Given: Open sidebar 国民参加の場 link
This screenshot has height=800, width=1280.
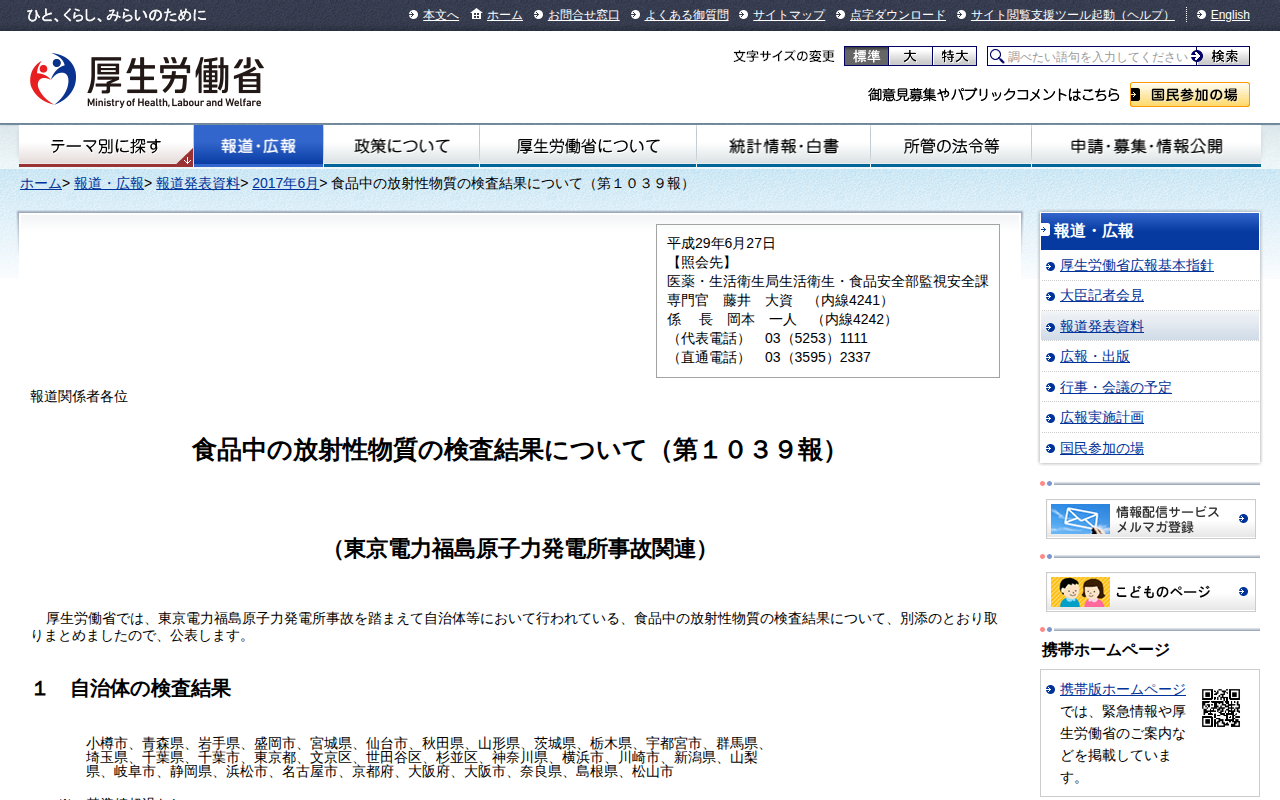Looking at the screenshot, I should (x=1102, y=448).
